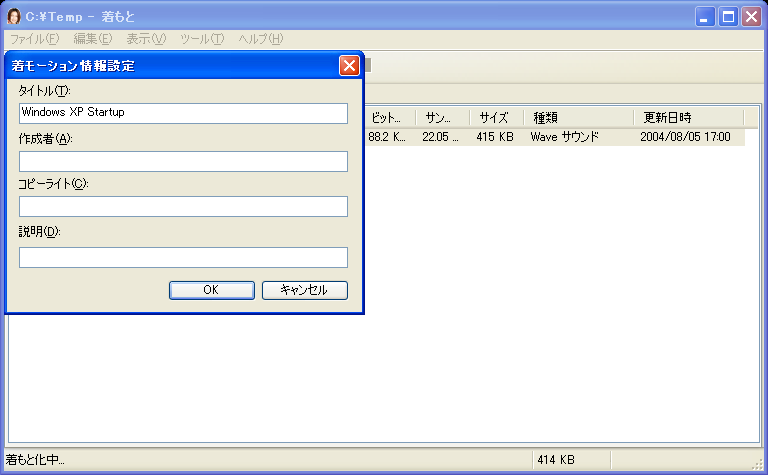This screenshot has width=768, height=475.
Task: Focus the 説明 text field
Action: [183, 257]
